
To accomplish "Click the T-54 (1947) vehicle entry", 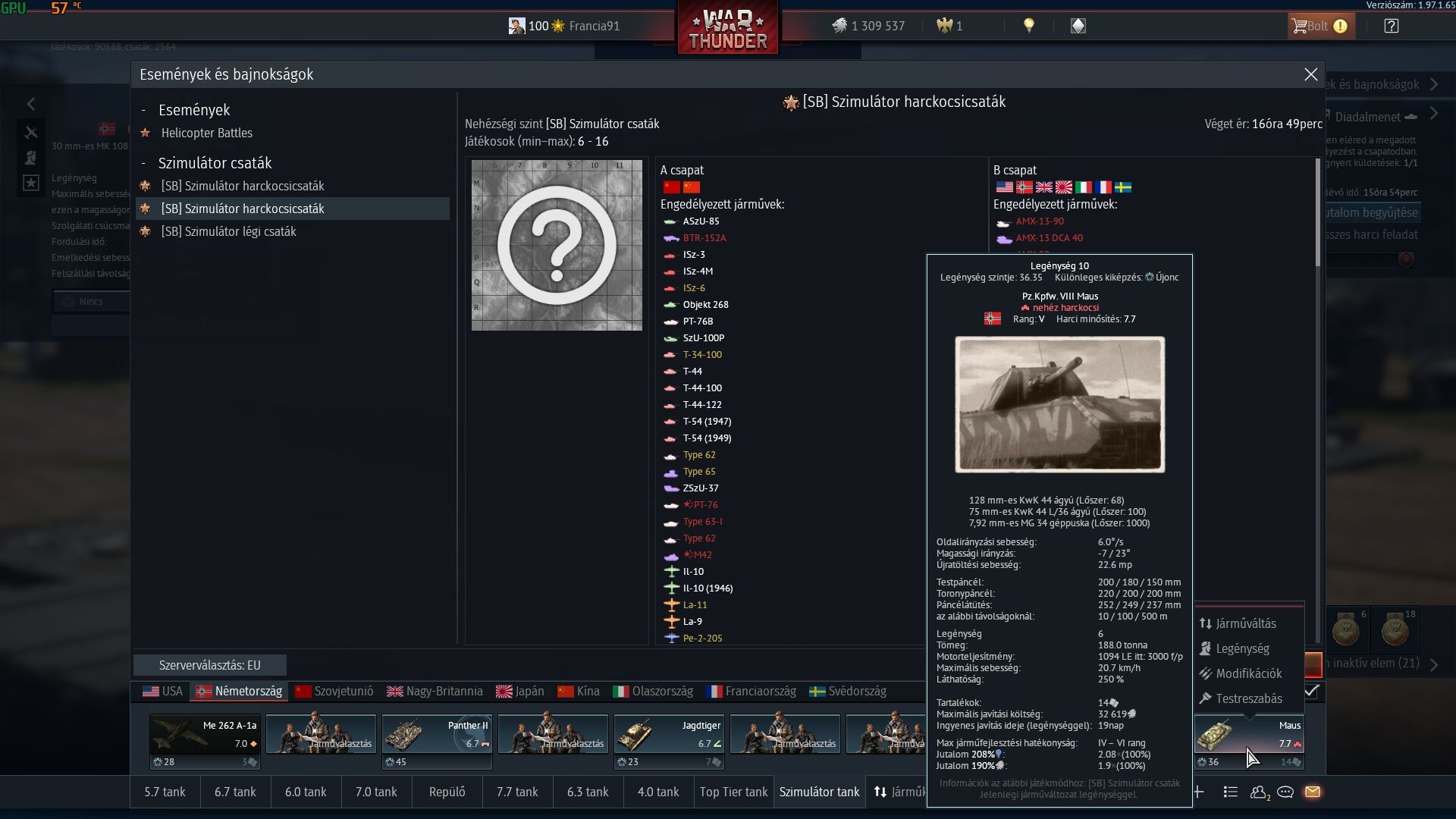I will (707, 422).
